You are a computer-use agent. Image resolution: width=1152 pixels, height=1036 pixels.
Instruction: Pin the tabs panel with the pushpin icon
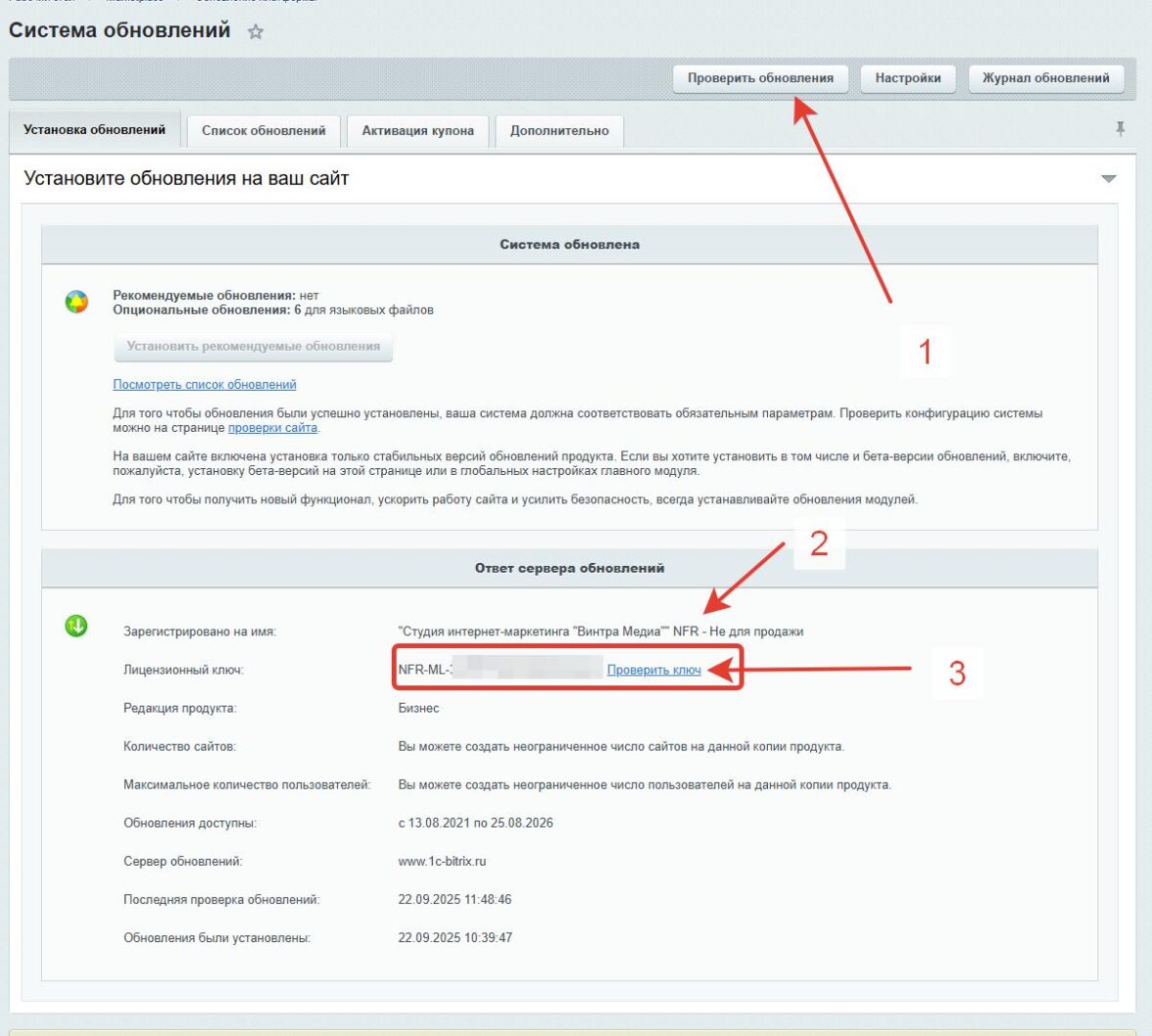(x=1120, y=129)
